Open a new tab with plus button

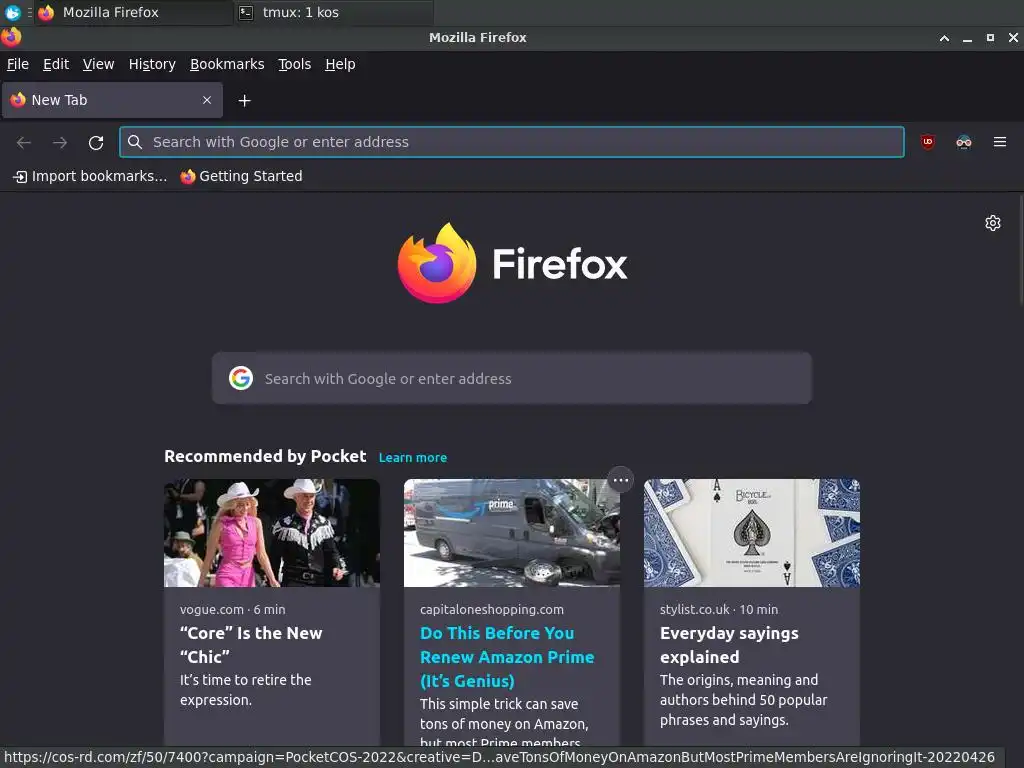pos(244,101)
